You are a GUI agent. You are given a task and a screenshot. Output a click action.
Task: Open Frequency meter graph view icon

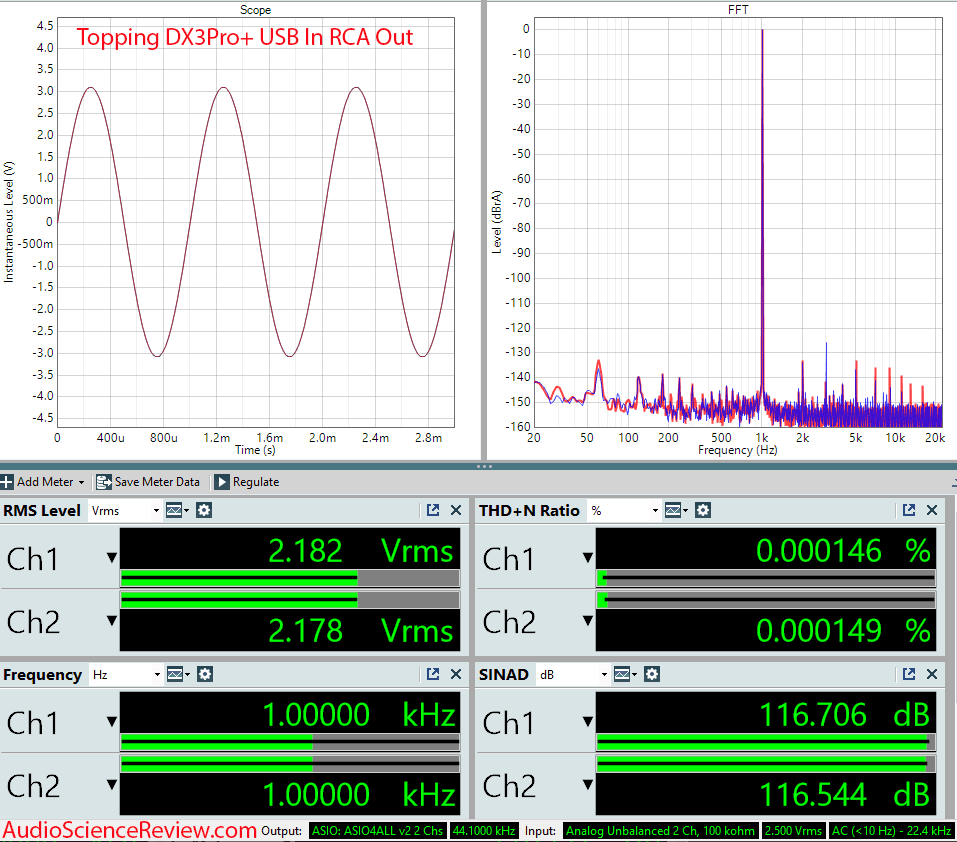click(178, 674)
